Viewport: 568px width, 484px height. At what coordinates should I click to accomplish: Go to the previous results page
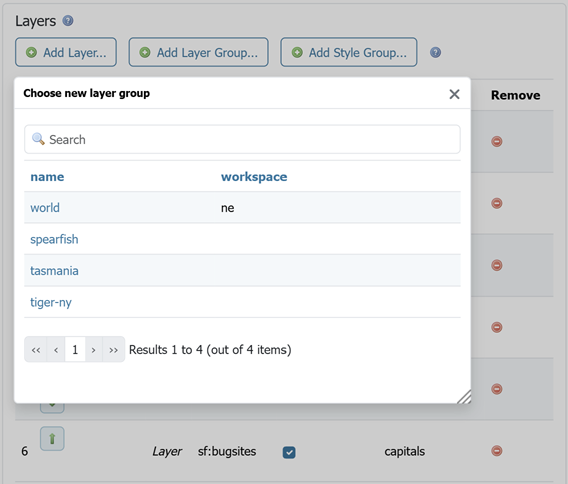56,350
